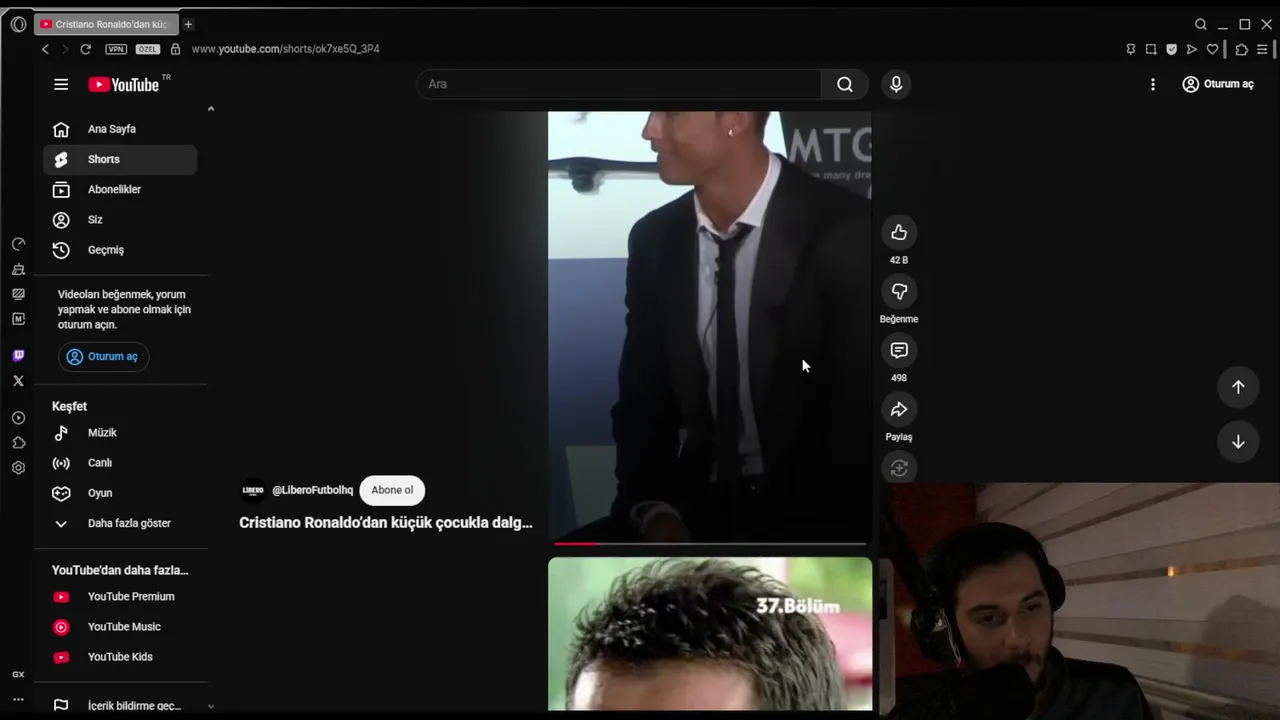Open the paper-plane send icon in toolbar
The width and height of the screenshot is (1280, 720).
(1192, 49)
